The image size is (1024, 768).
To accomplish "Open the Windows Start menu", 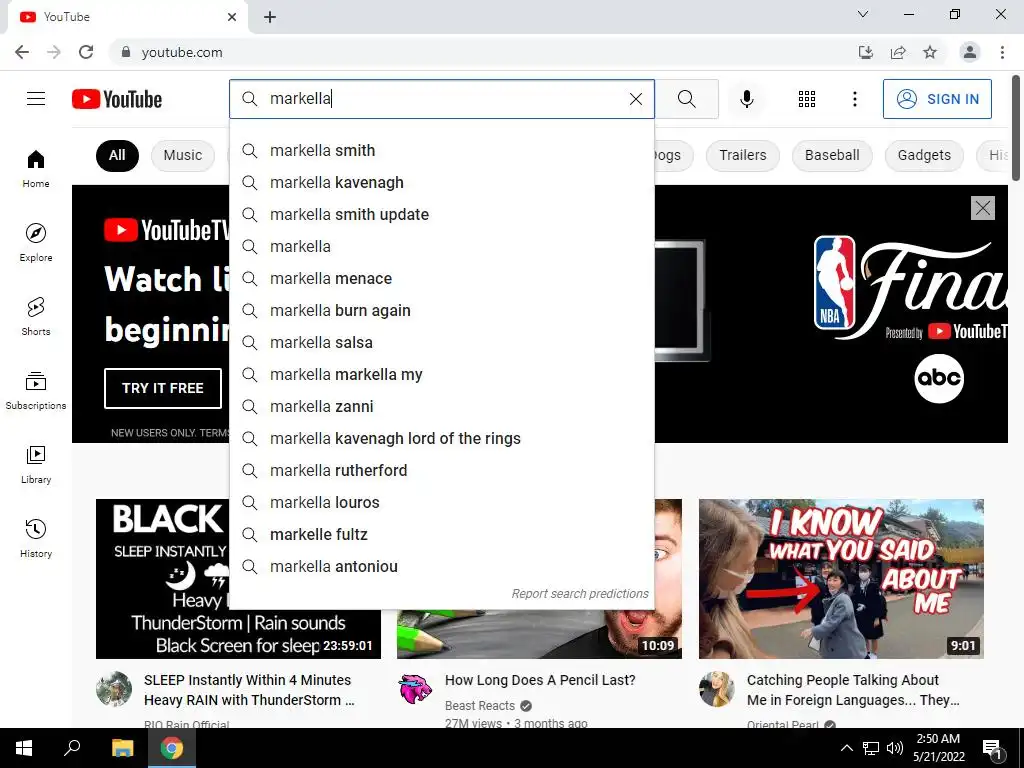I will coord(24,748).
